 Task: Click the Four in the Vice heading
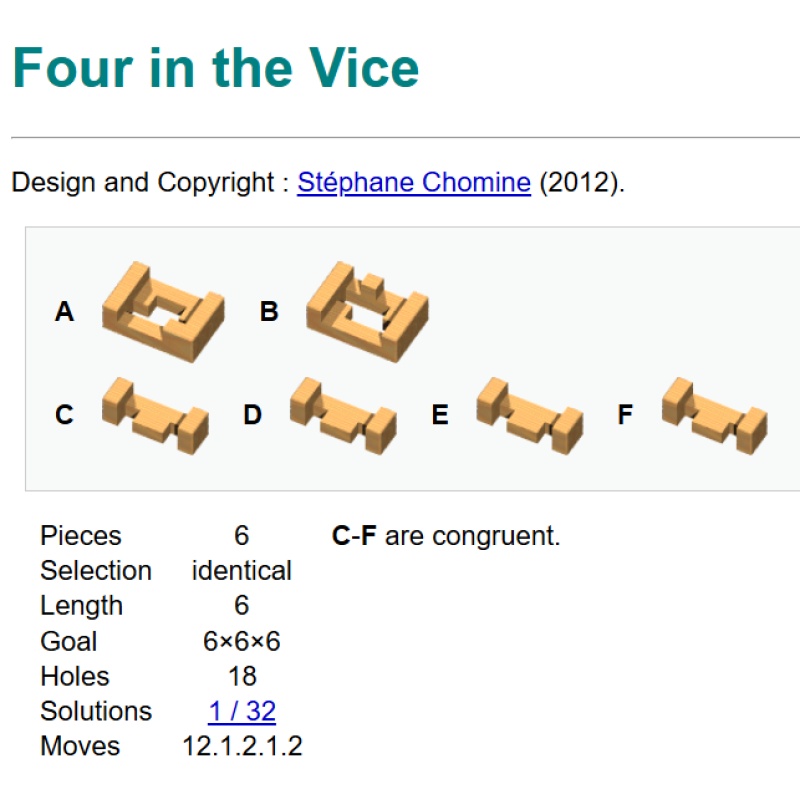pyautogui.click(x=216, y=68)
